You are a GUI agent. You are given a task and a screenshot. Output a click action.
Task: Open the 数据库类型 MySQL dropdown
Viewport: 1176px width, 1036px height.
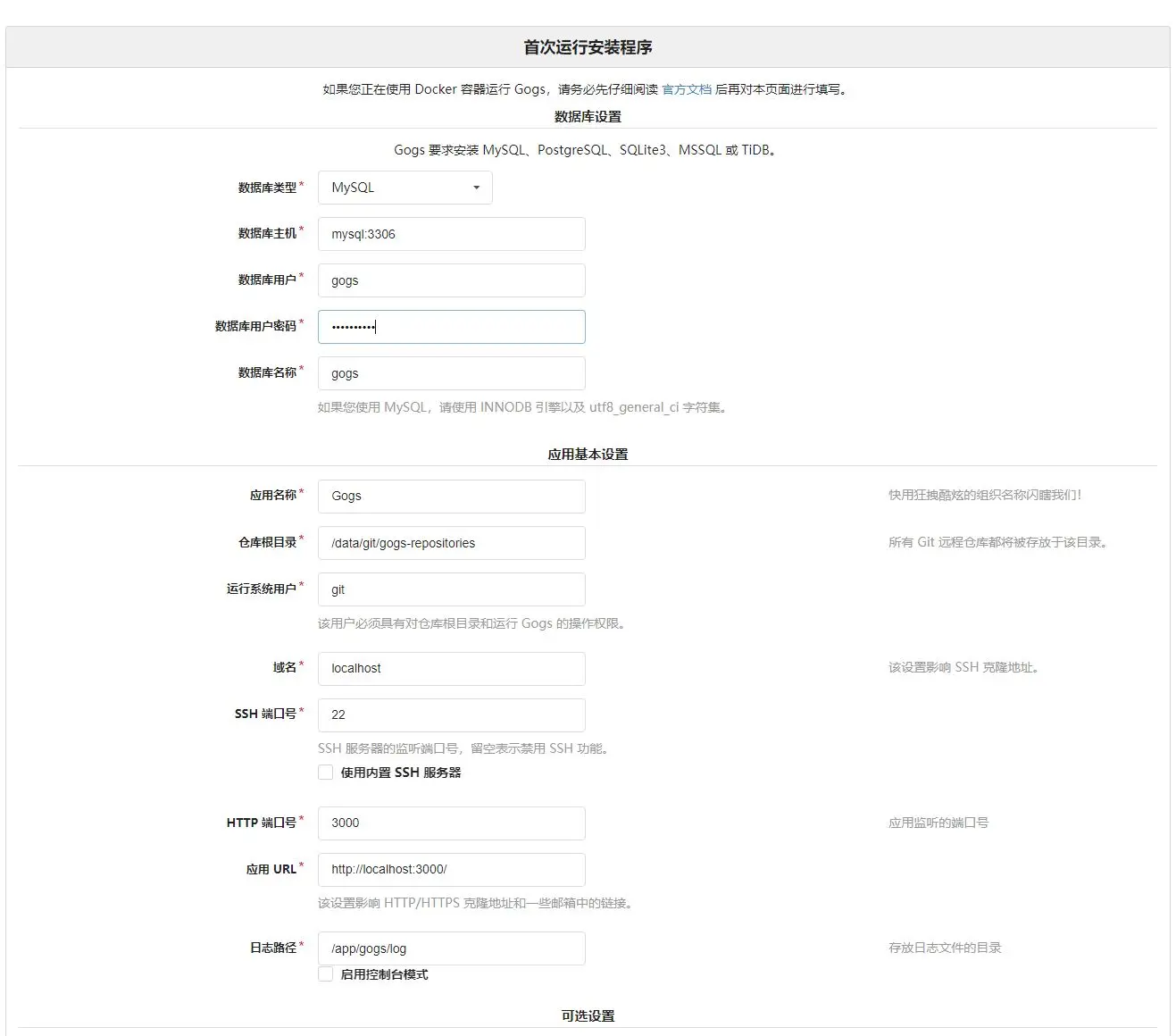405,188
